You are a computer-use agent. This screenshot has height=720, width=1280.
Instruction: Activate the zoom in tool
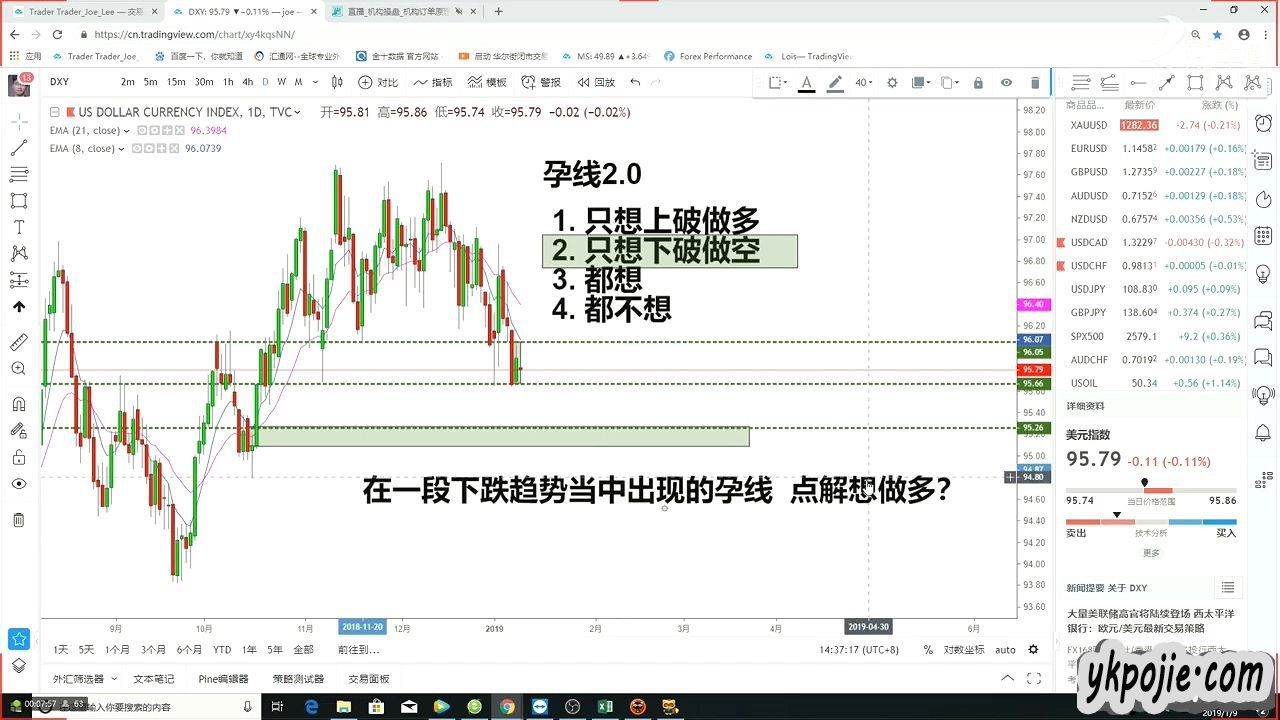click(x=19, y=369)
